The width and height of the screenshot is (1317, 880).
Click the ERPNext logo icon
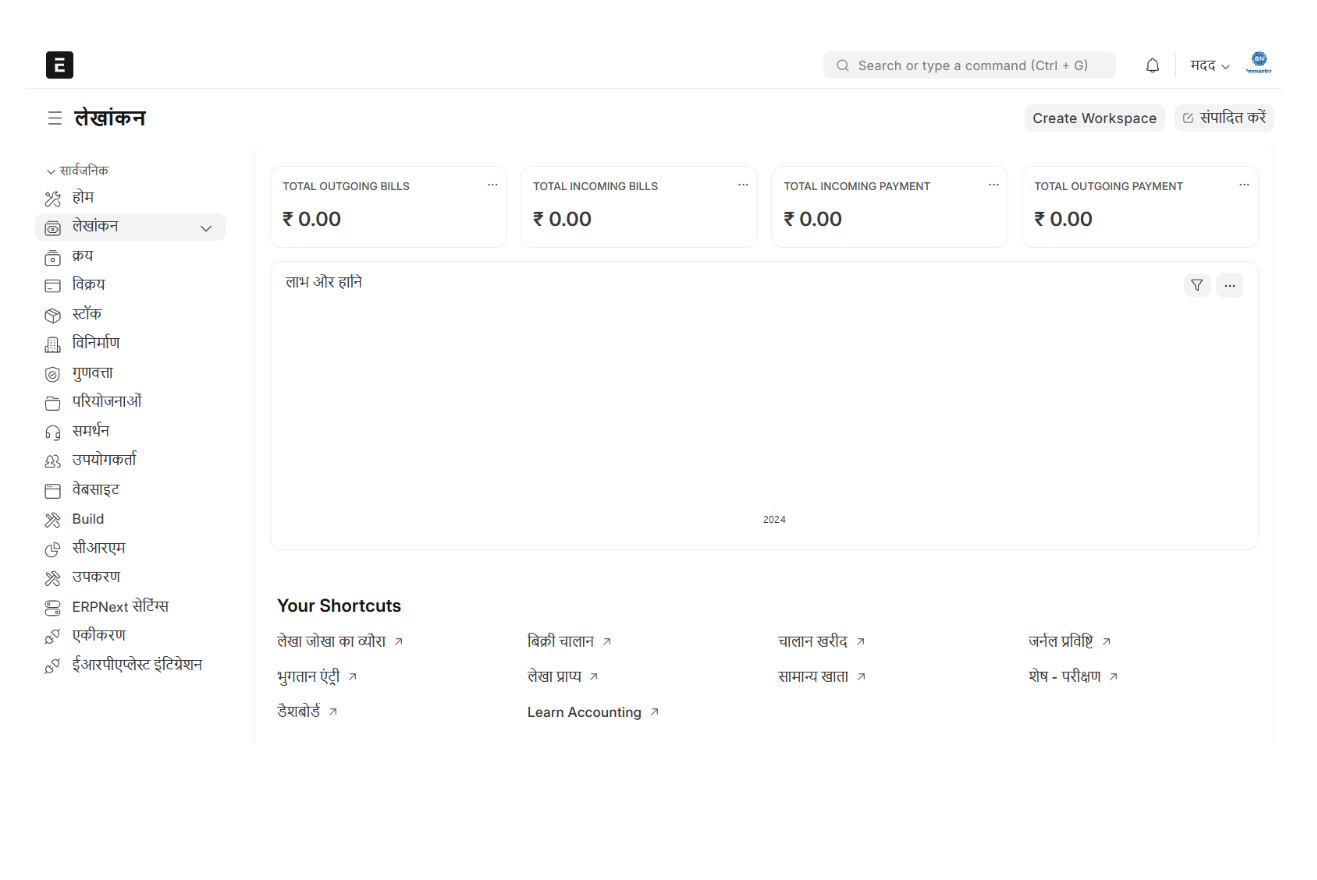[60, 65]
